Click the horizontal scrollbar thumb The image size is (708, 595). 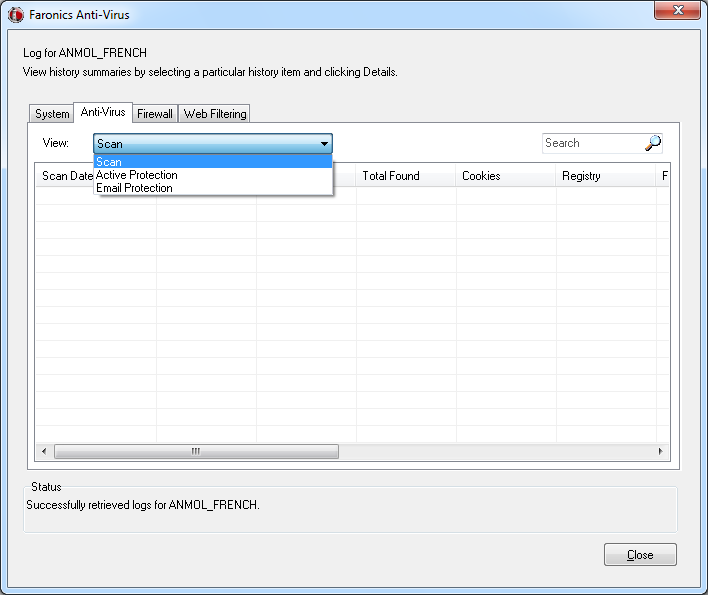196,451
